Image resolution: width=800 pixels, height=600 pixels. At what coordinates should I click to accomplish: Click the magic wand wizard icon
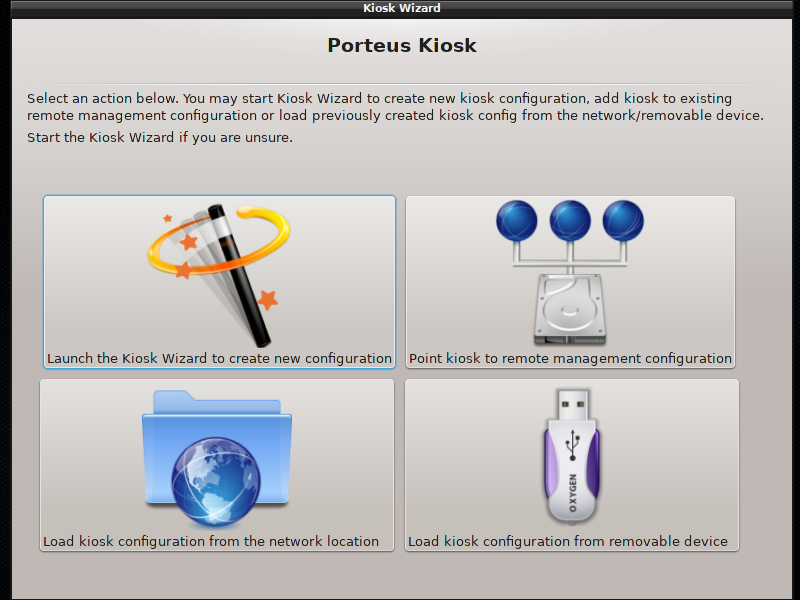click(x=219, y=276)
